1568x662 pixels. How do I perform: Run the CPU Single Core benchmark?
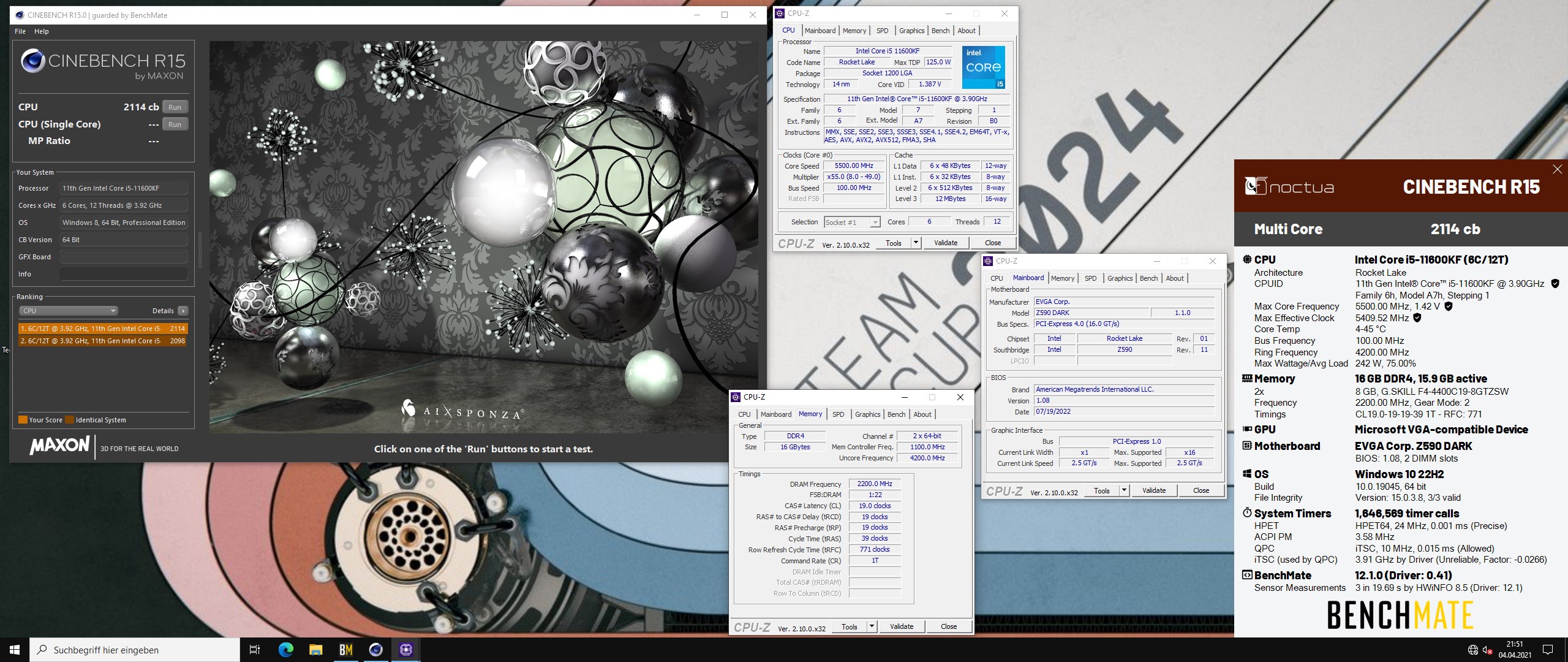coord(175,124)
